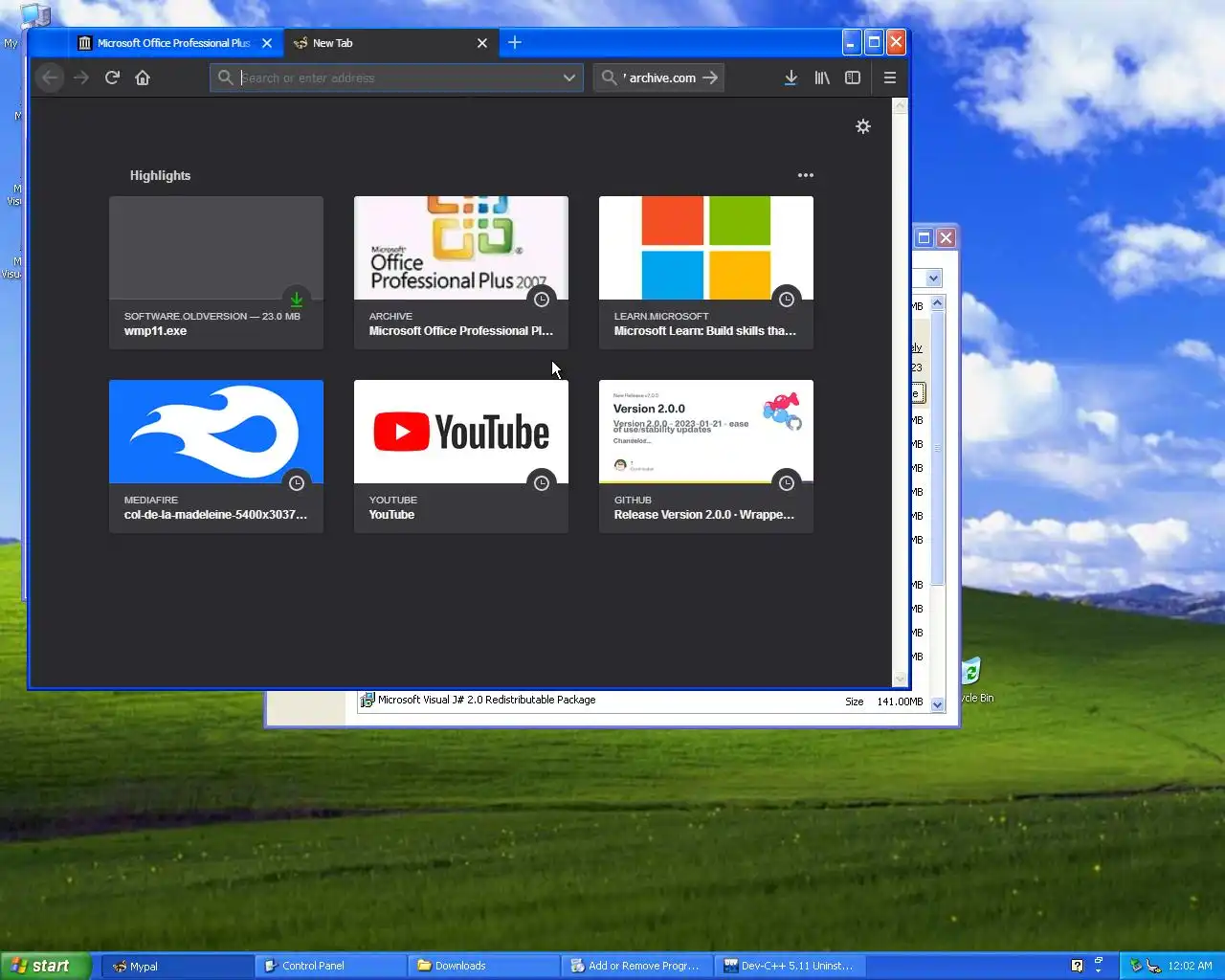This screenshot has height=980, width=1225.
Task: Close the New Tab tab
Action: [482, 43]
